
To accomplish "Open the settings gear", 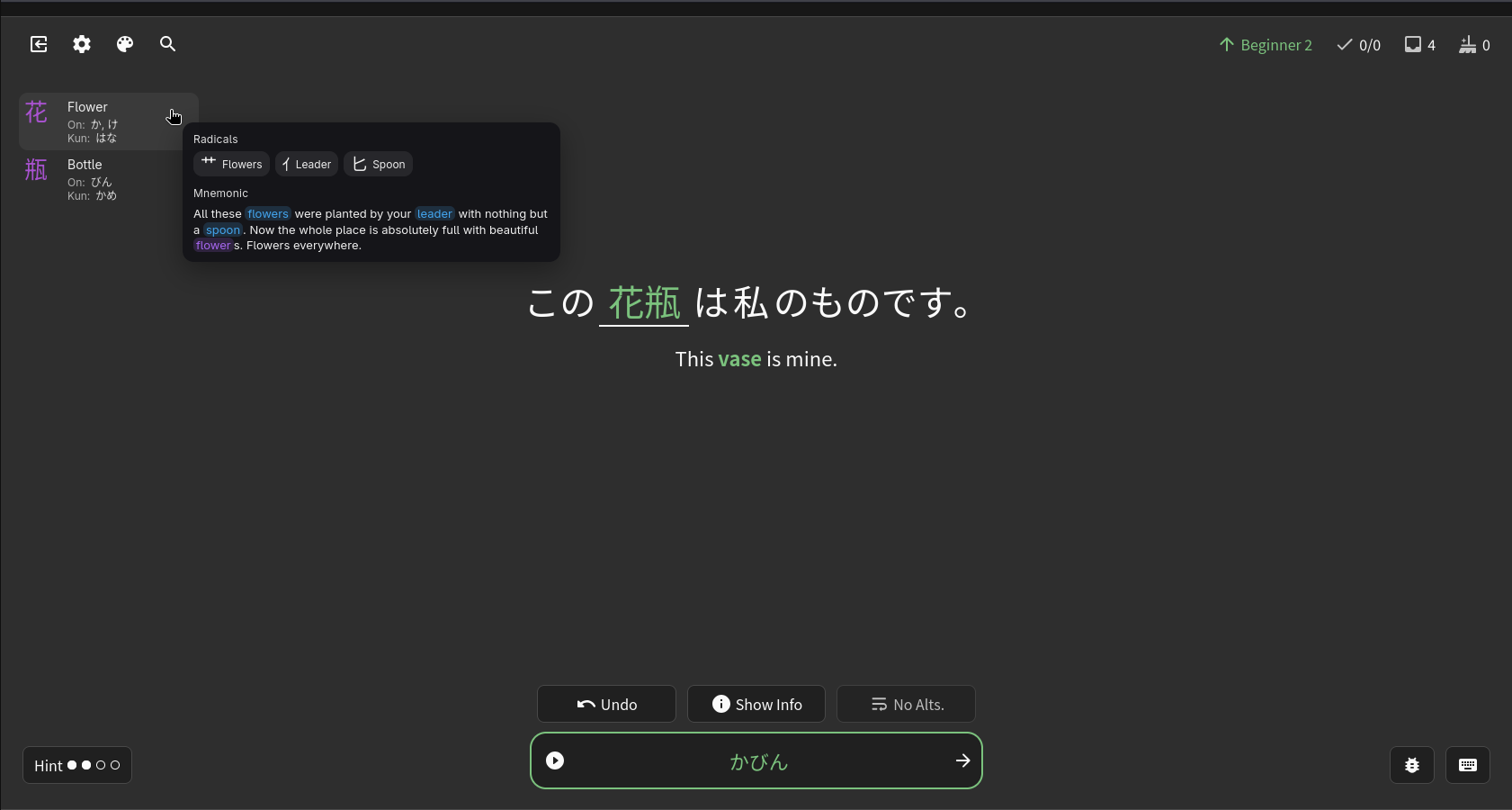I will 82,44.
